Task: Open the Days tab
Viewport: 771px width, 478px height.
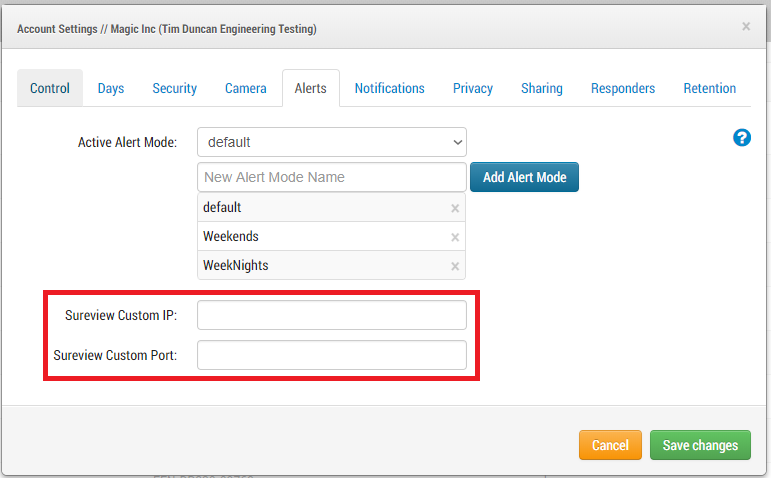Action: pyautogui.click(x=111, y=88)
